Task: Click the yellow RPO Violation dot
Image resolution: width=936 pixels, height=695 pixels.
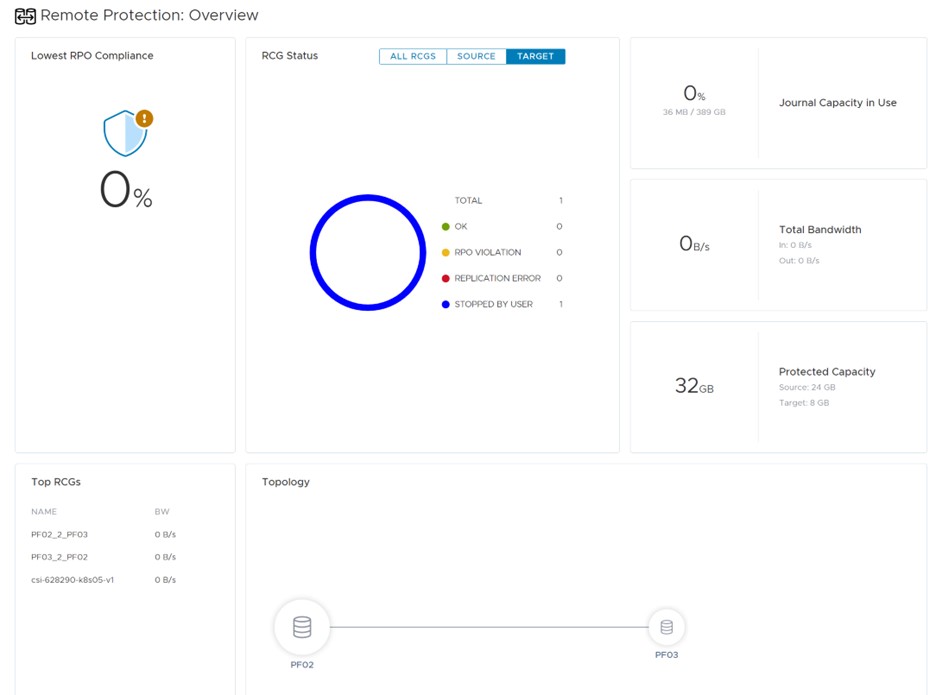Action: pos(446,253)
